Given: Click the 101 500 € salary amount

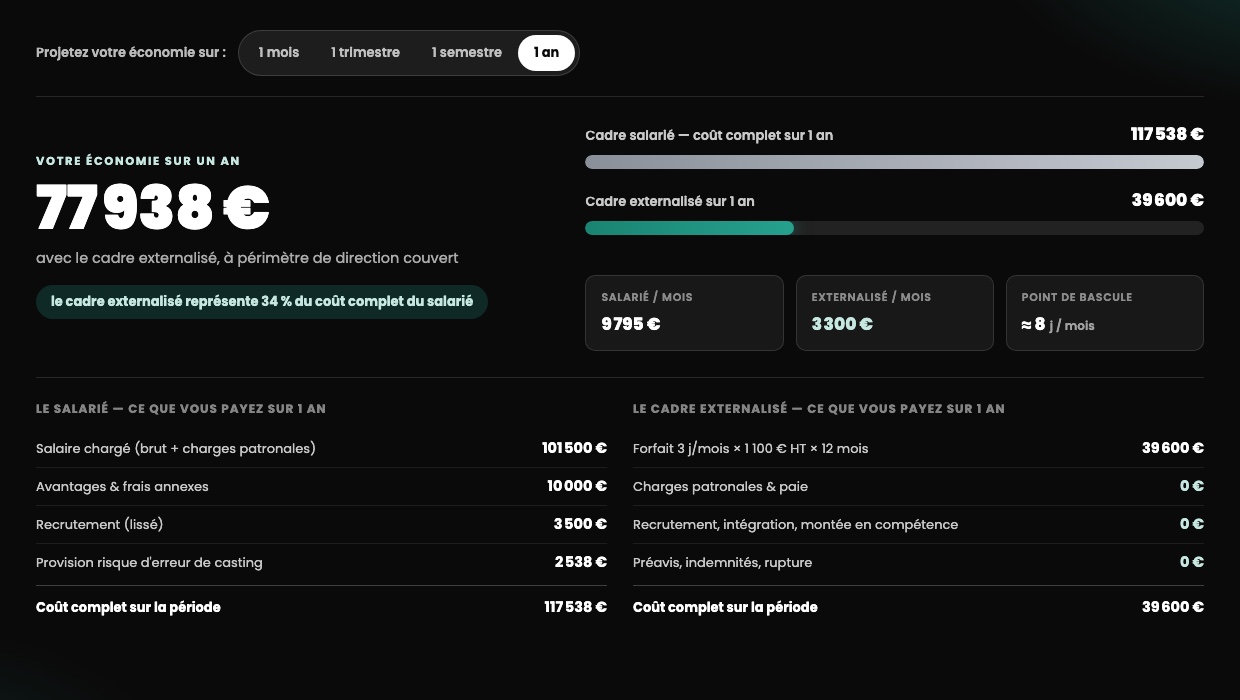Looking at the screenshot, I should pos(574,448).
